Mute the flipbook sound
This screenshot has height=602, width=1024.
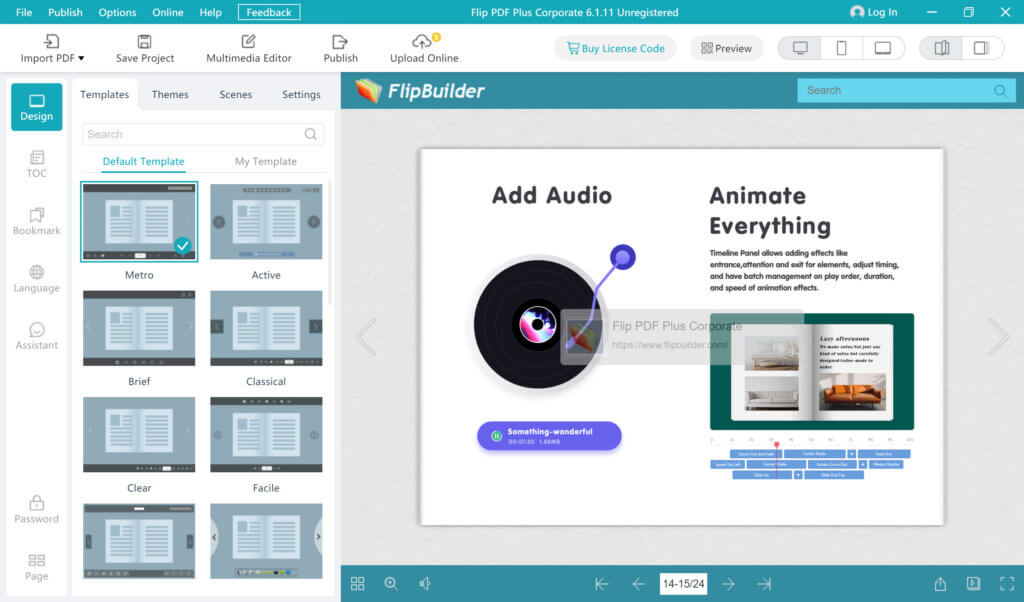click(424, 584)
